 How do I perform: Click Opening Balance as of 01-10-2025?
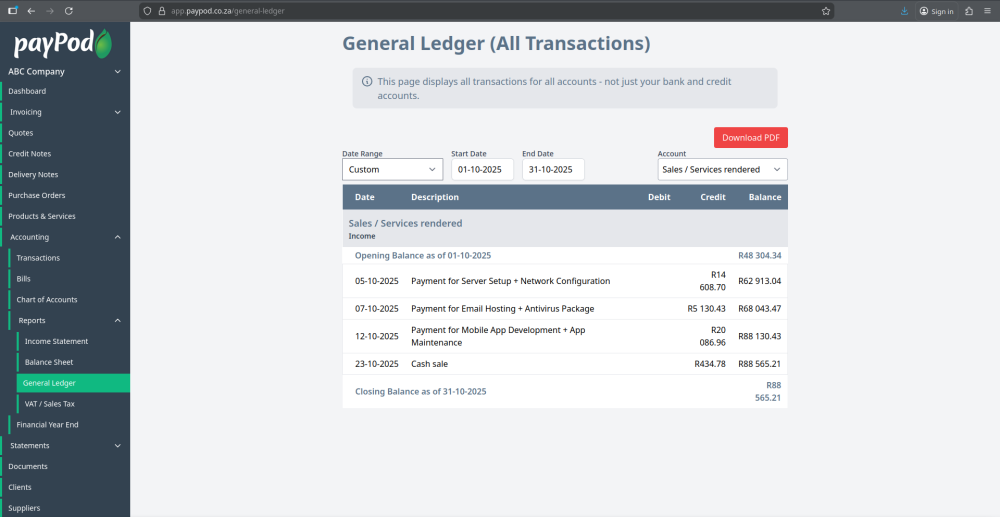(423, 256)
